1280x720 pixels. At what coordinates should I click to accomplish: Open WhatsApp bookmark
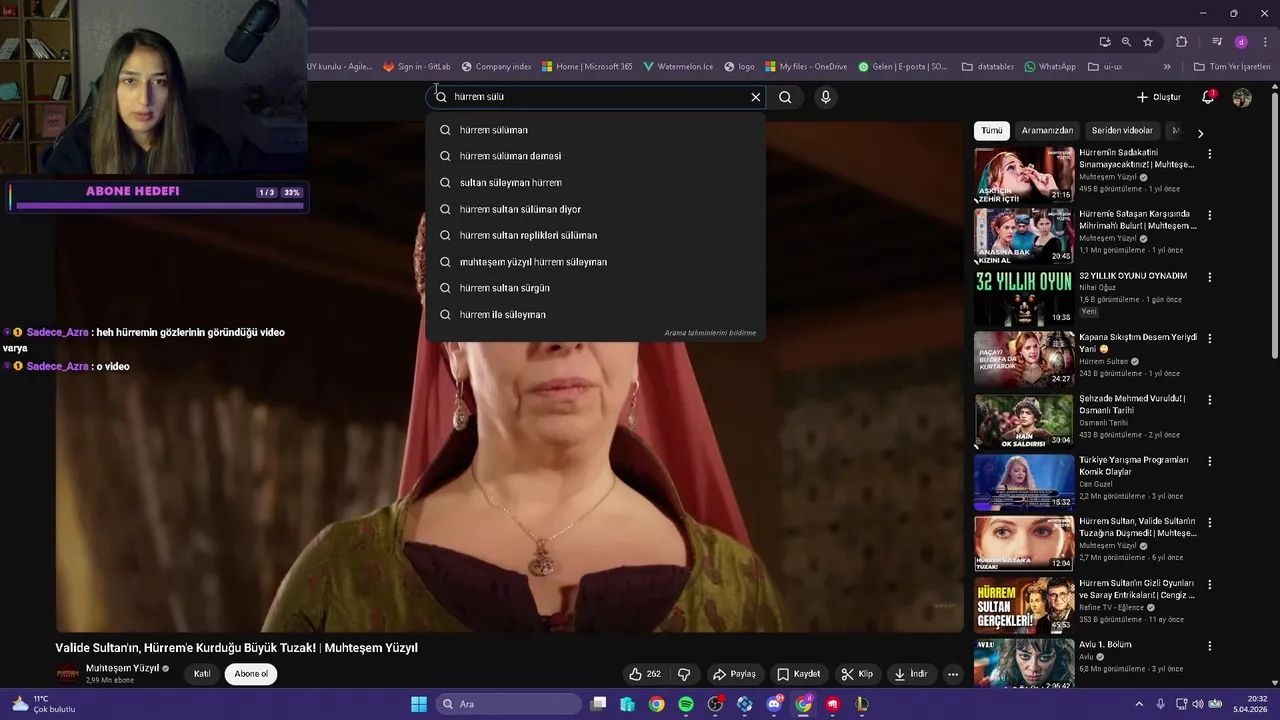1050,67
